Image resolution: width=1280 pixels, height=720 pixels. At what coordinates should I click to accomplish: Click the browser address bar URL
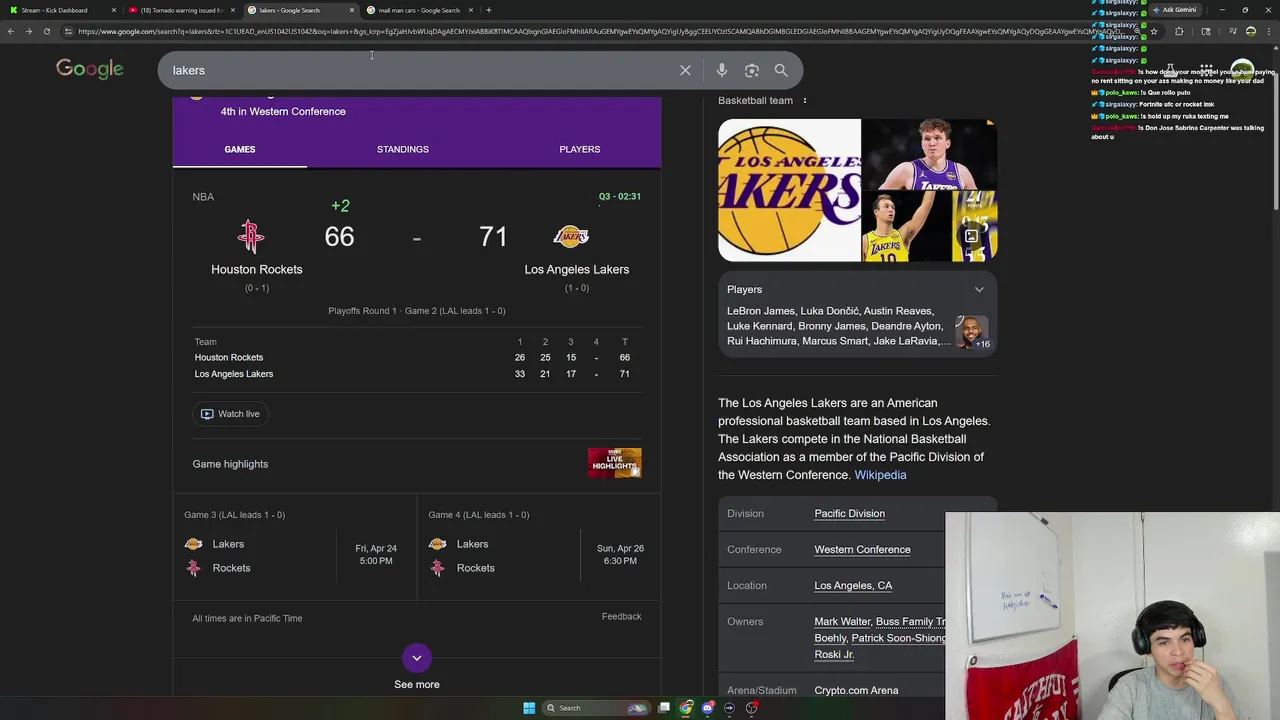(600, 31)
